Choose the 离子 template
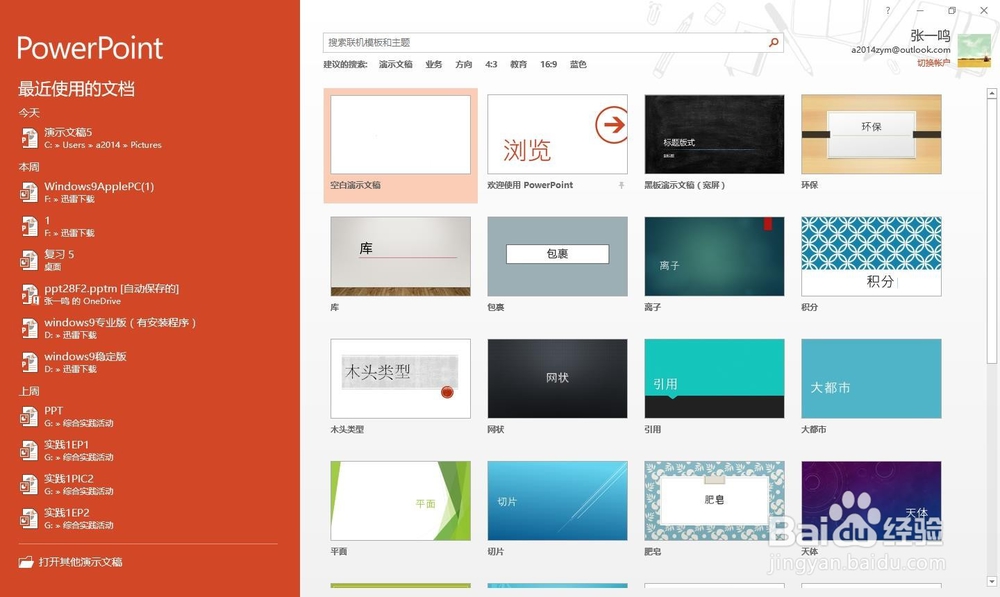 tap(714, 256)
